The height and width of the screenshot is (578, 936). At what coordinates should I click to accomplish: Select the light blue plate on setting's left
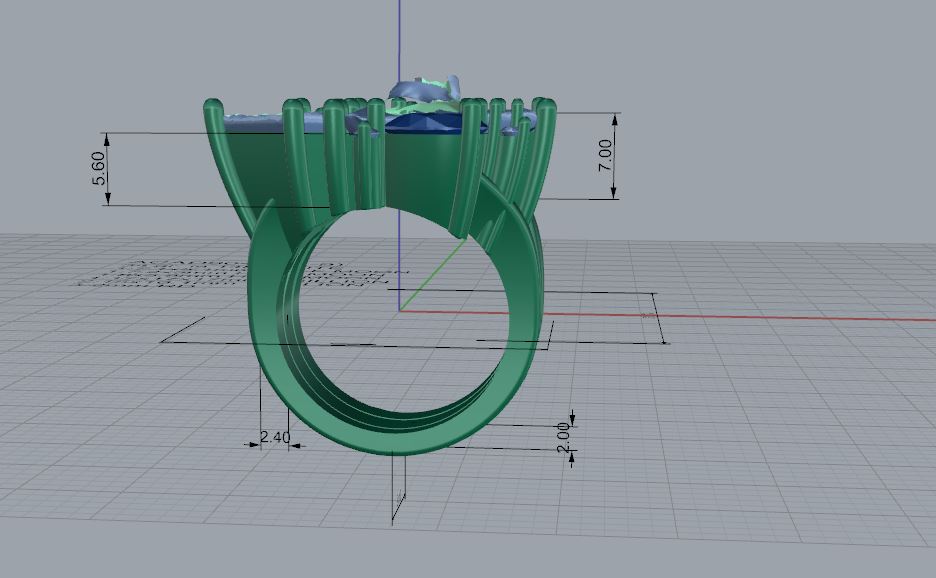[x=255, y=121]
